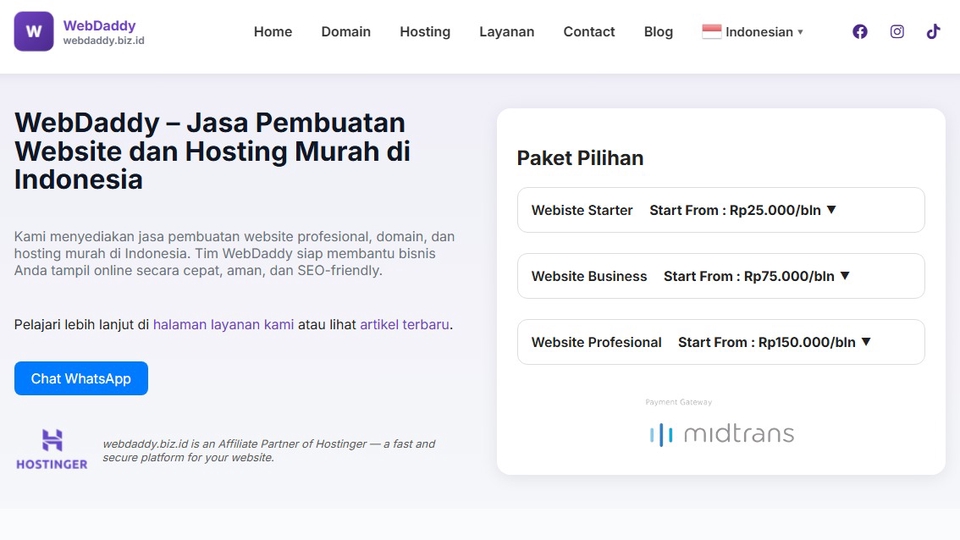
Task: Expand the Website Profesional package
Action: [720, 342]
